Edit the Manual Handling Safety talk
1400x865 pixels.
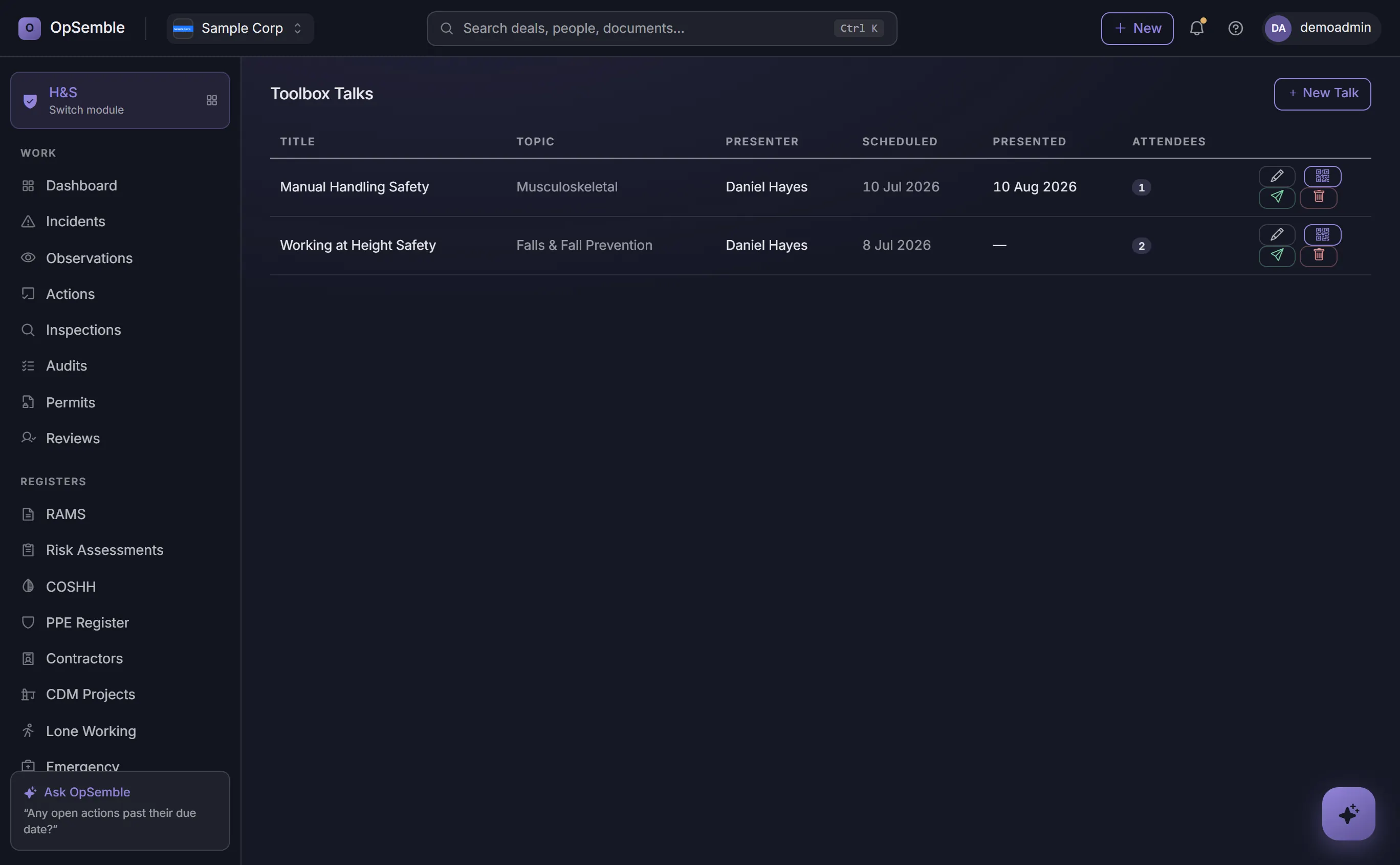tap(1277, 176)
